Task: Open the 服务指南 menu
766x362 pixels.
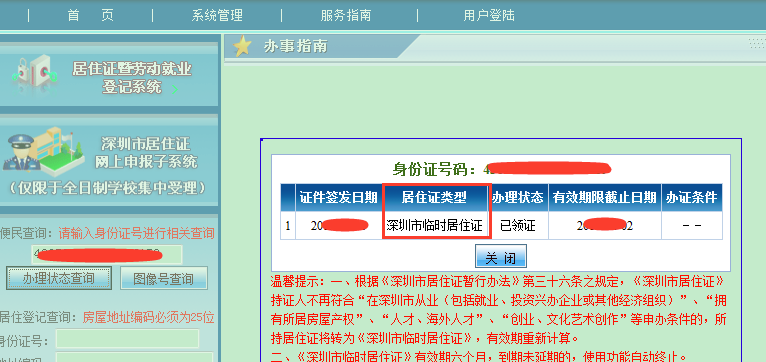Action: (x=346, y=15)
